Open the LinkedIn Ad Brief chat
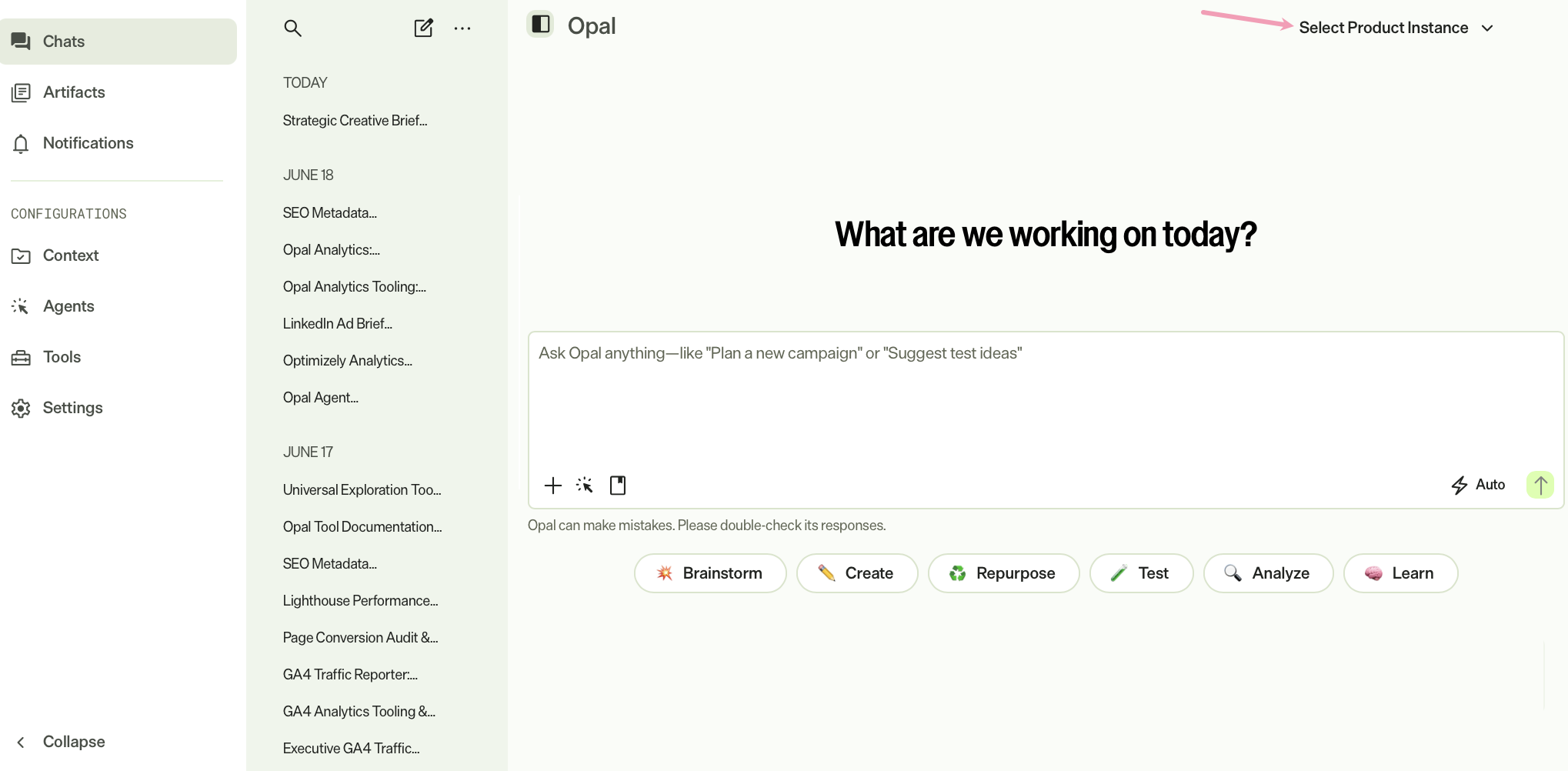 click(338, 324)
